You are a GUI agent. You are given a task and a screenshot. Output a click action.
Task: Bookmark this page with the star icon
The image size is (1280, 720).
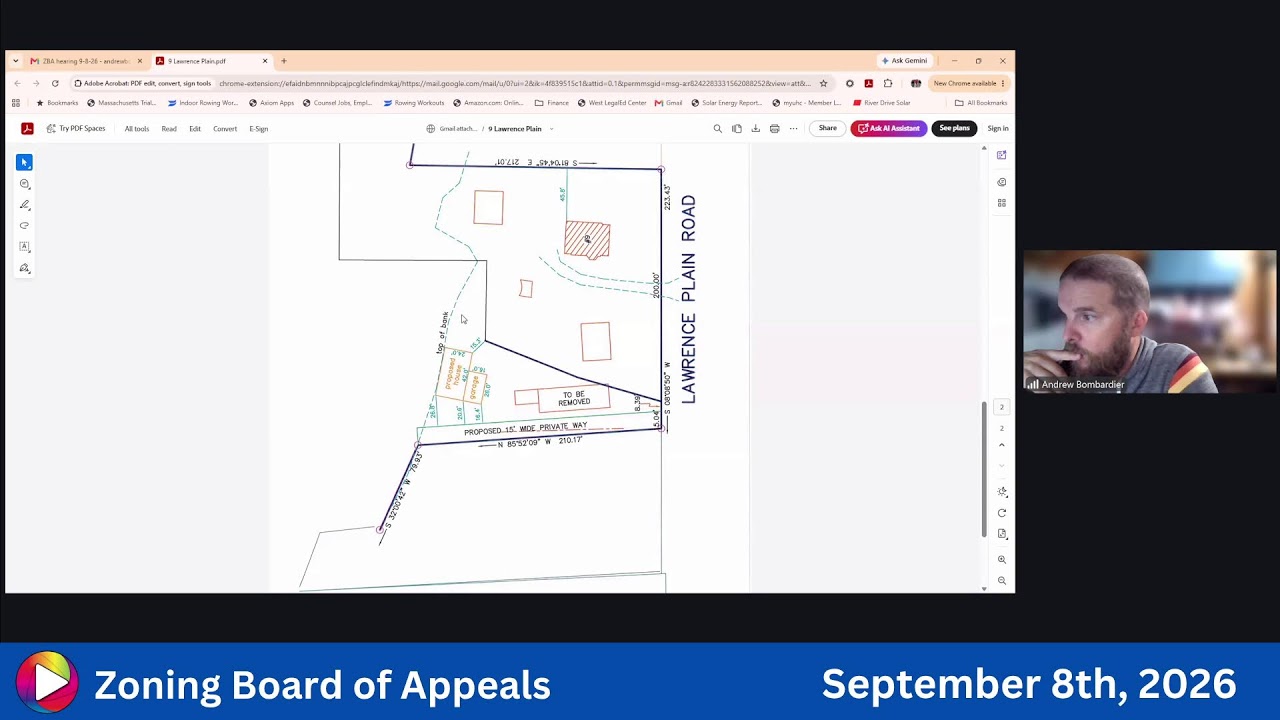[823, 83]
